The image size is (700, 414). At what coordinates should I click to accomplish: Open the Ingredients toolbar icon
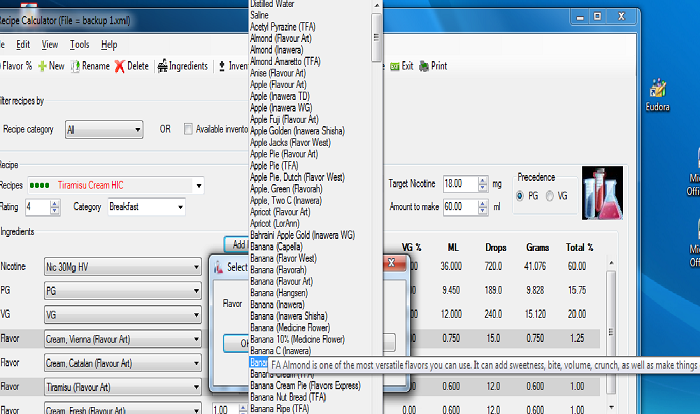(162, 66)
